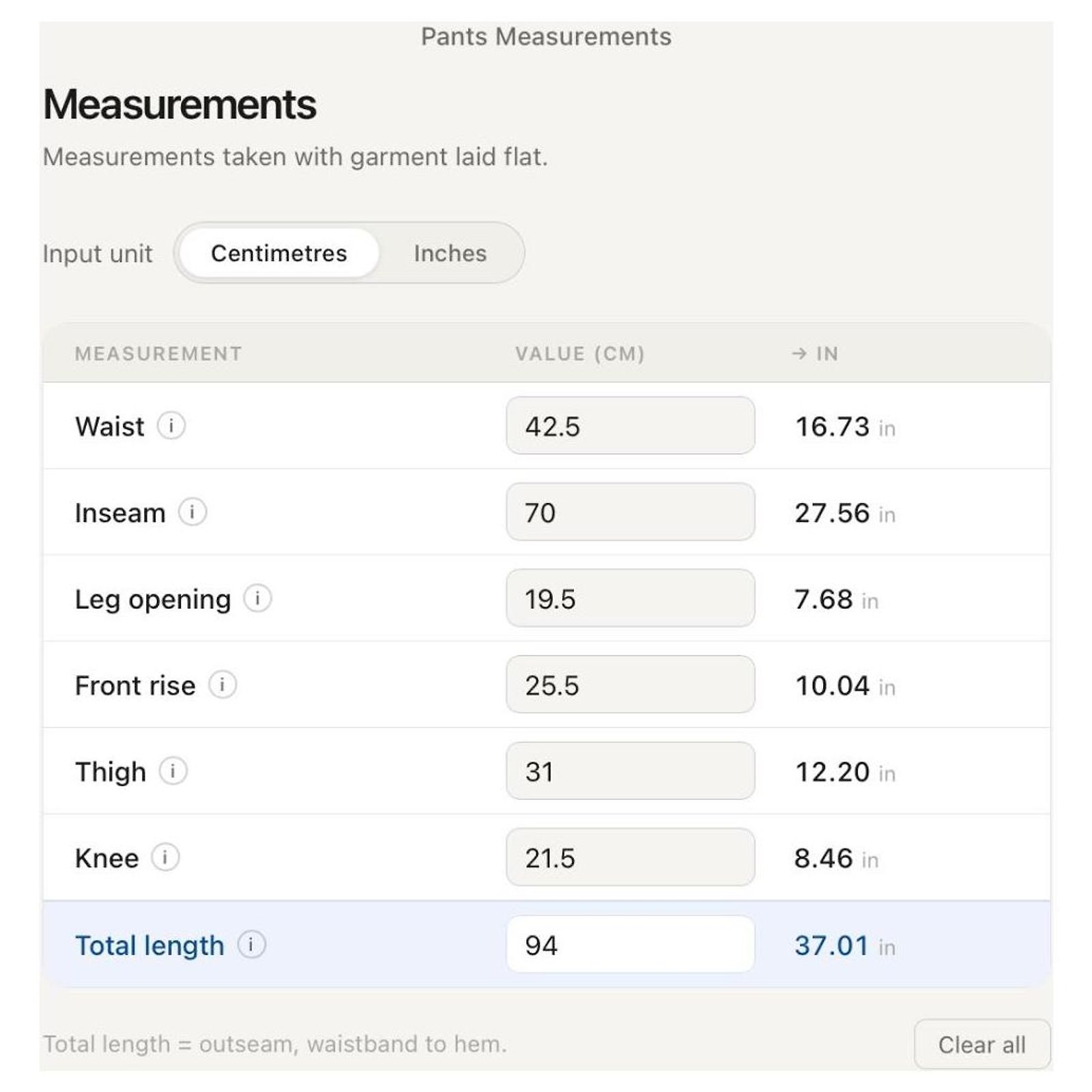Focus the Knee value field

[631, 857]
